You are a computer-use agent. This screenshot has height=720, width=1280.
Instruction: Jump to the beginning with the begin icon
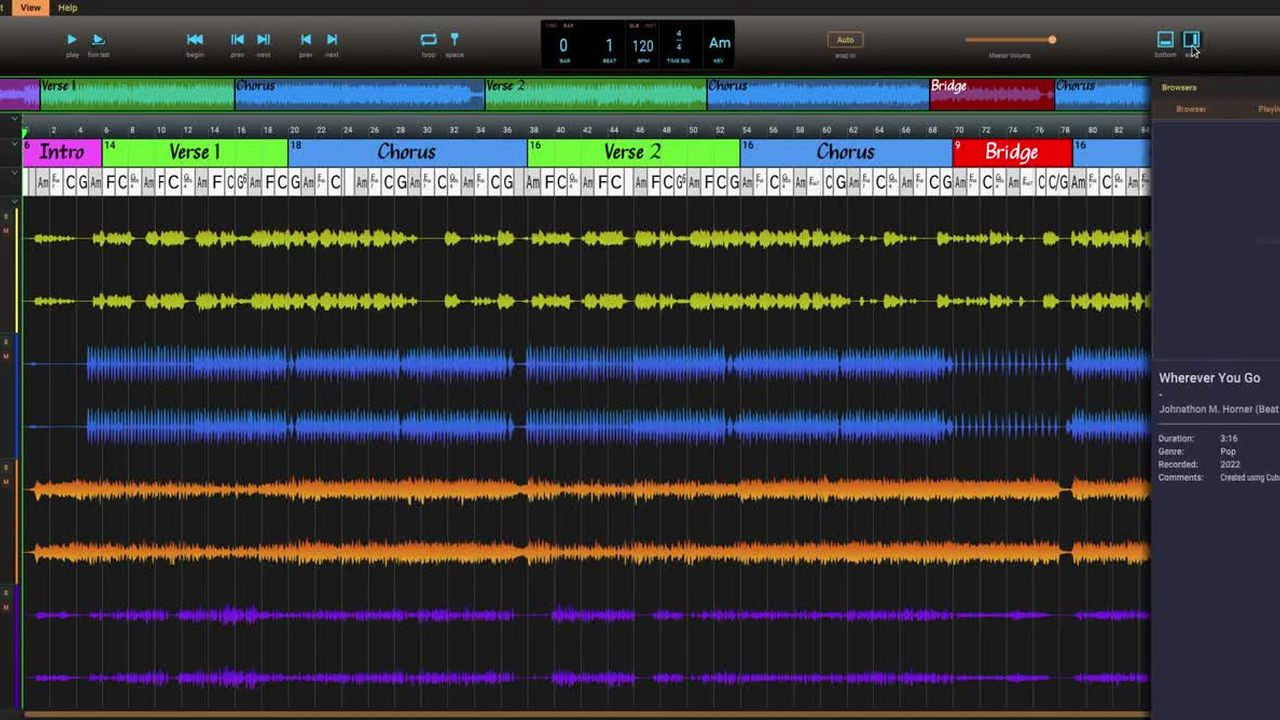pos(195,40)
